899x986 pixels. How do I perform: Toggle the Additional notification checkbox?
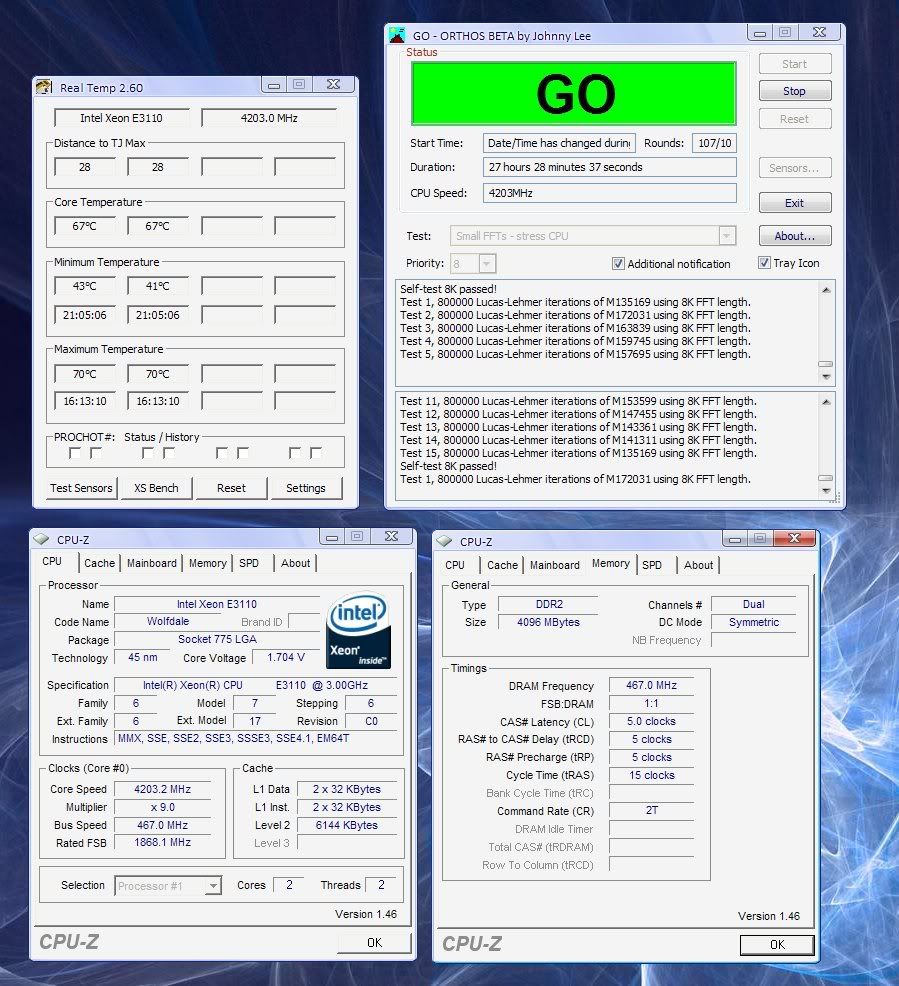pos(618,263)
